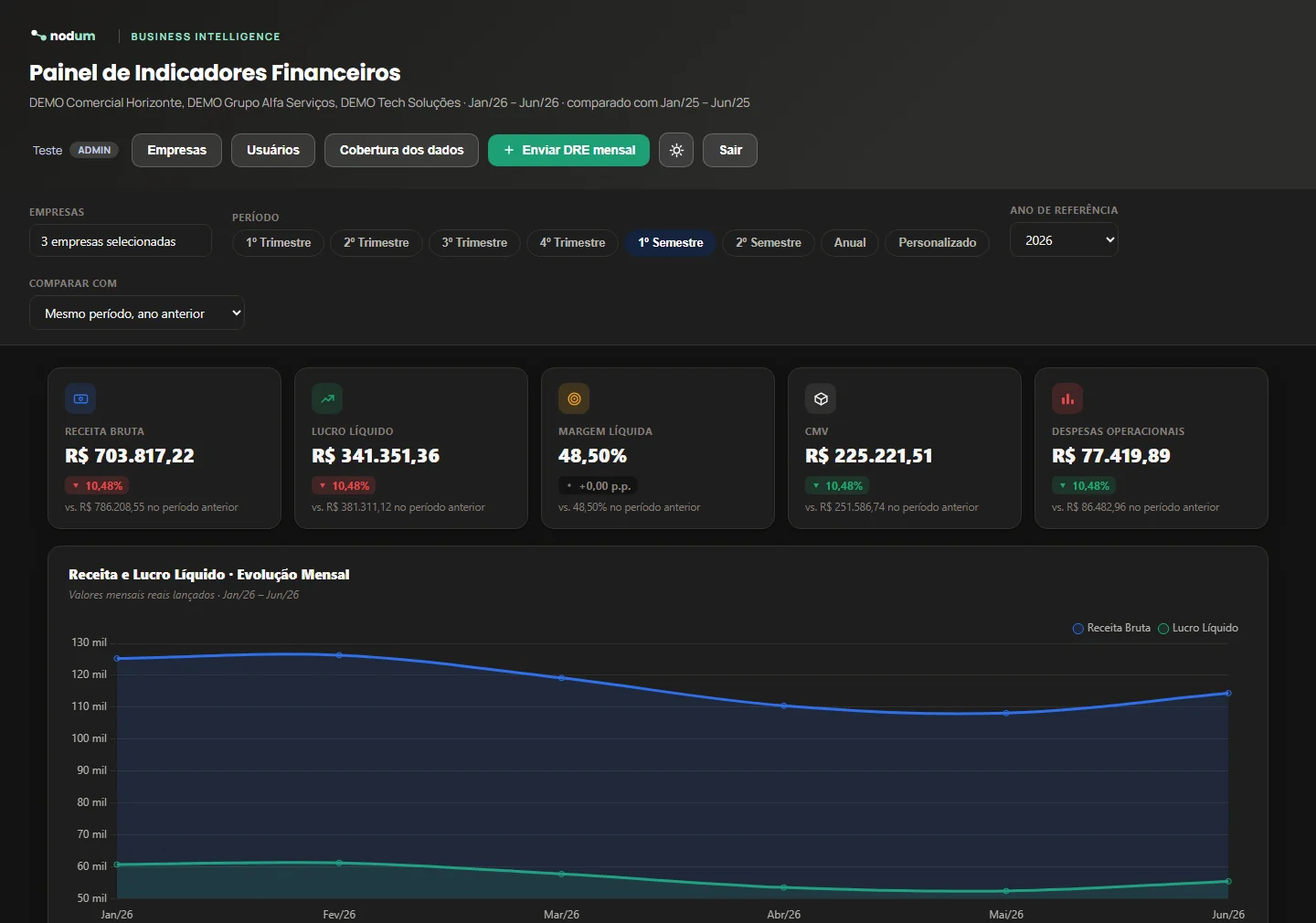This screenshot has height=923, width=1316.
Task: Select the 2º Semestre period
Action: coord(769,242)
